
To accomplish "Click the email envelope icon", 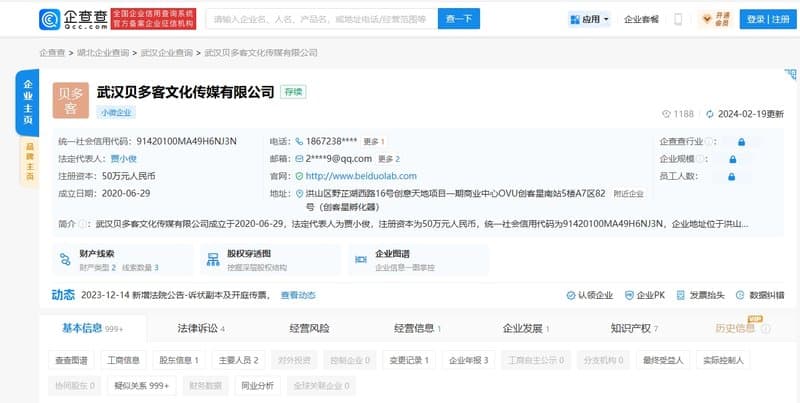I will (x=299, y=159).
